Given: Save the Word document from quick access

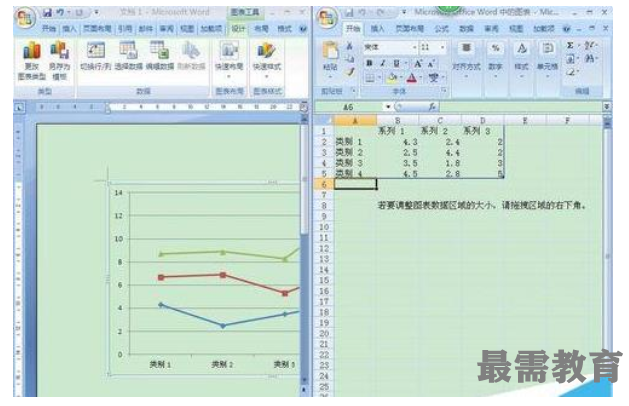Looking at the screenshot, I should point(47,13).
